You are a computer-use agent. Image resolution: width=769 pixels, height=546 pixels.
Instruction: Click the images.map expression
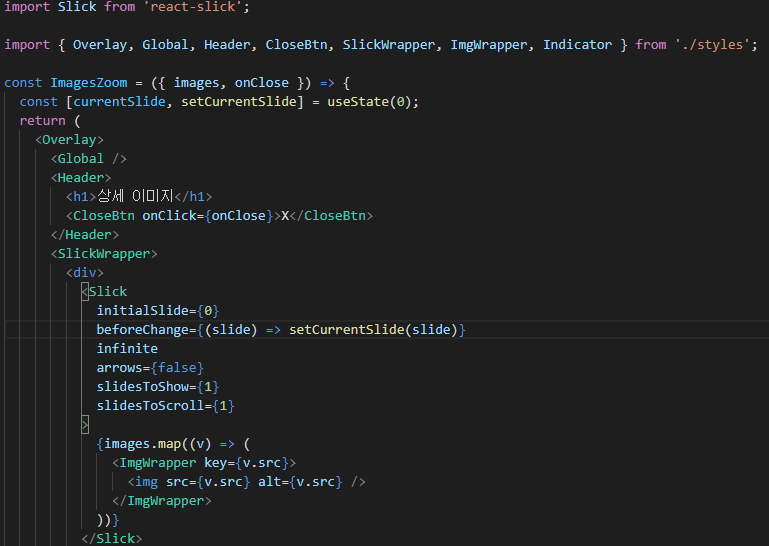(x=143, y=444)
